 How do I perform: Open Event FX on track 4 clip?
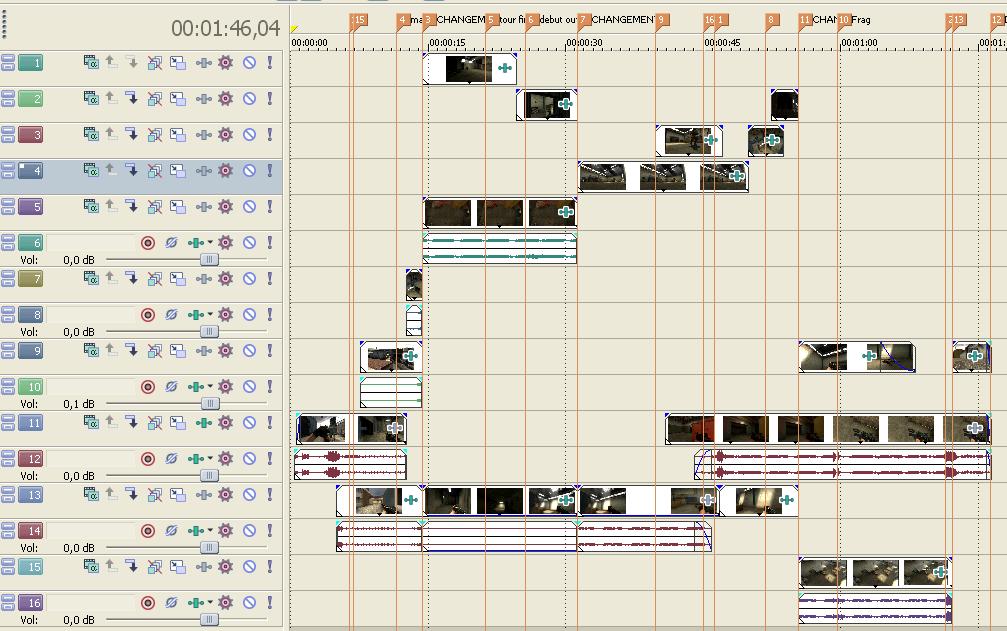click(x=737, y=175)
